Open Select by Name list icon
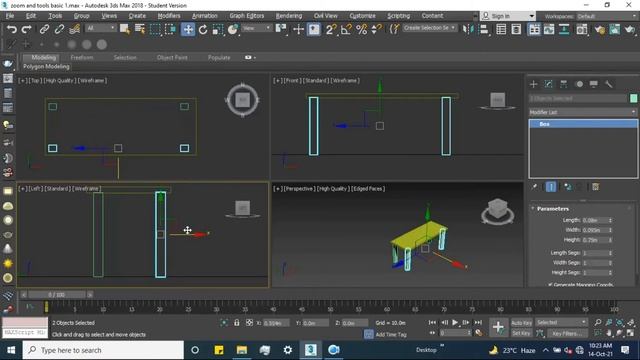 click(140, 29)
